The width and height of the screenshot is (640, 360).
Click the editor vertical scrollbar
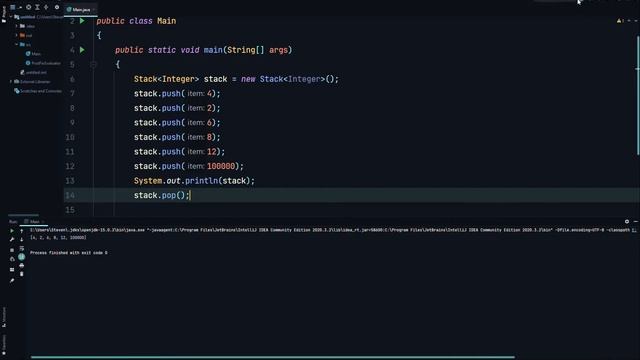pos(637,96)
